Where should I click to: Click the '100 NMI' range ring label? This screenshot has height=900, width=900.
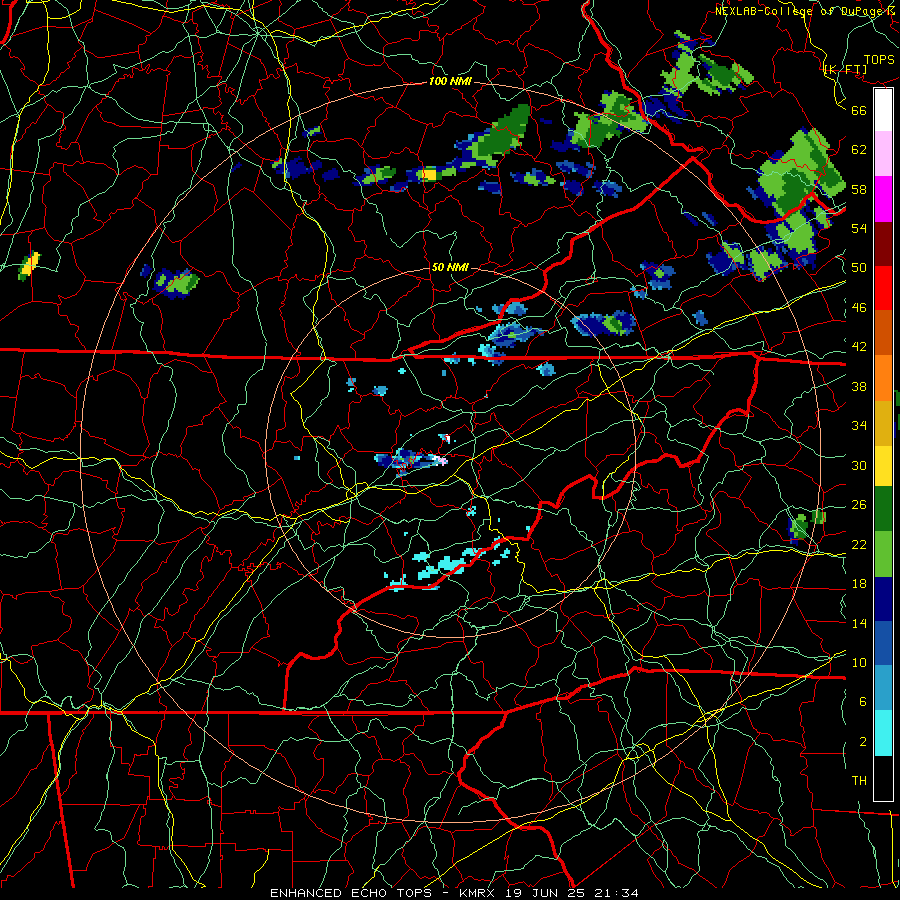(450, 82)
